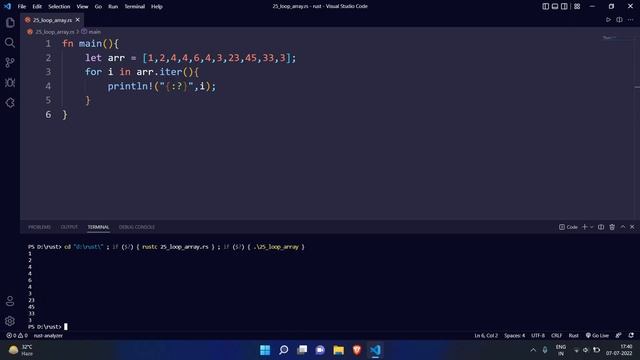Open the new terminal profile dropdown arrow
The height and width of the screenshot is (360, 640).
click(591, 227)
